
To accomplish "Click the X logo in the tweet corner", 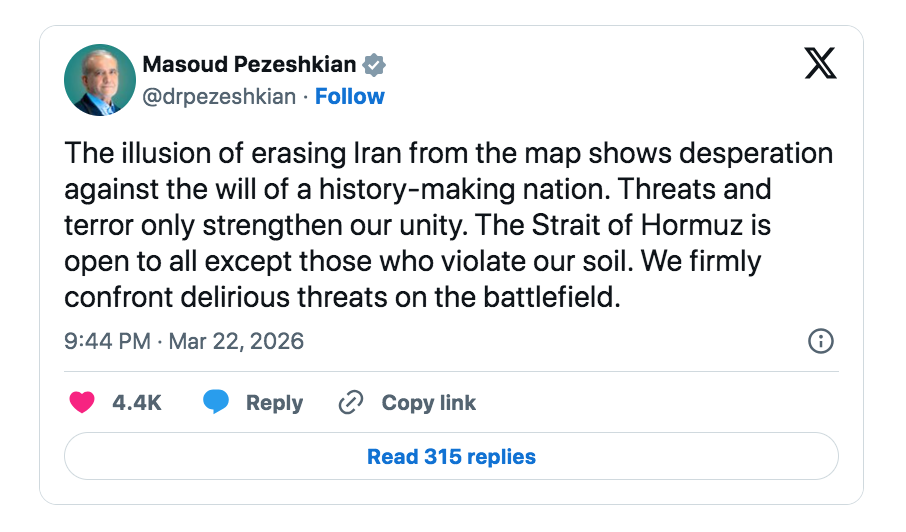I will 820,64.
